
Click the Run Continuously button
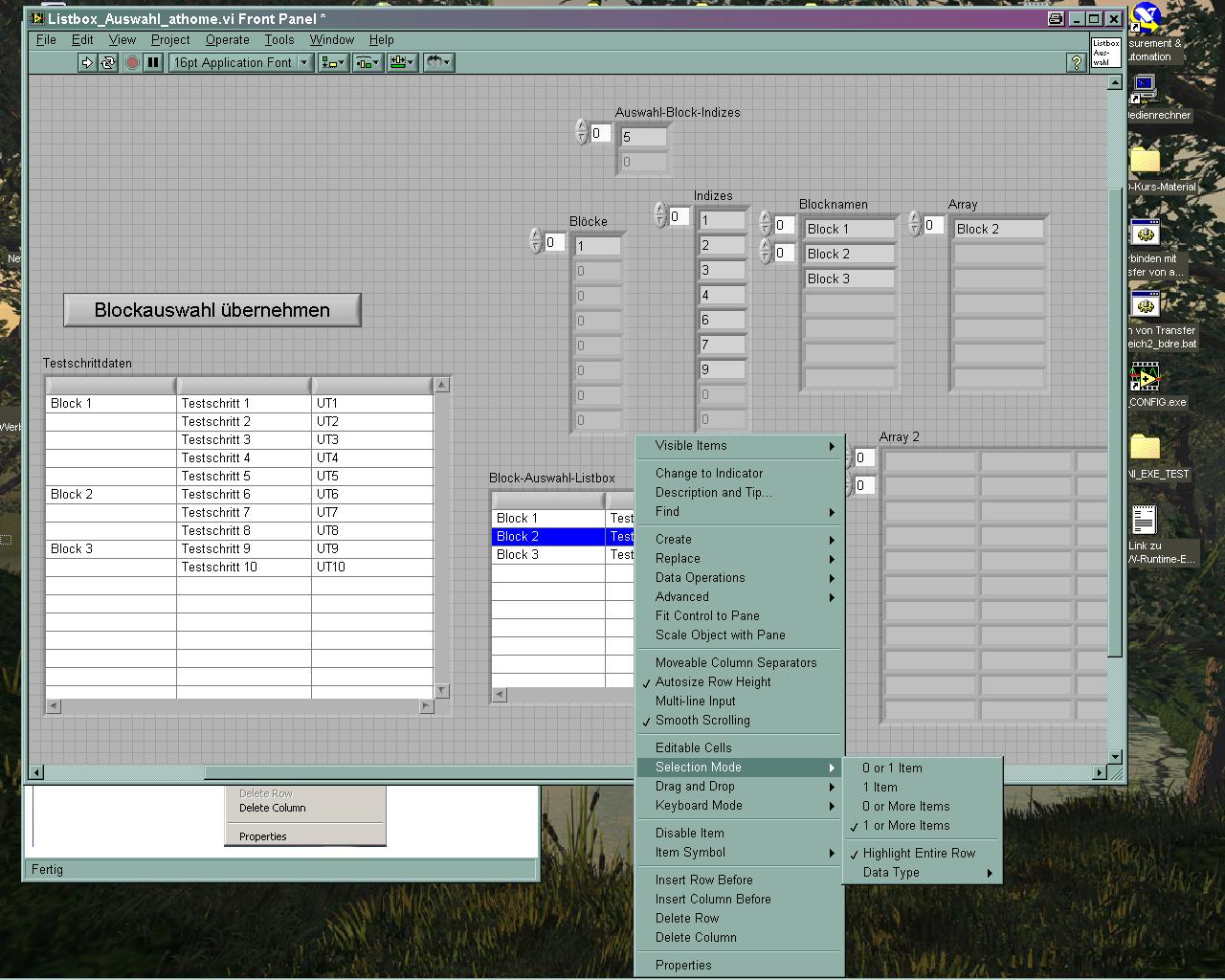[x=108, y=62]
